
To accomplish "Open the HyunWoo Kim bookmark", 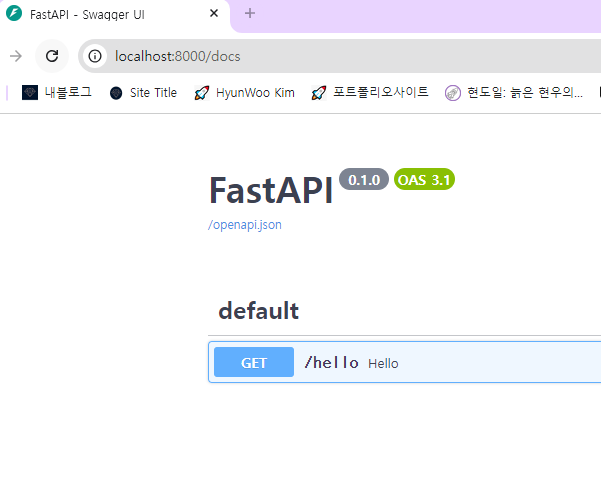I will (245, 93).
